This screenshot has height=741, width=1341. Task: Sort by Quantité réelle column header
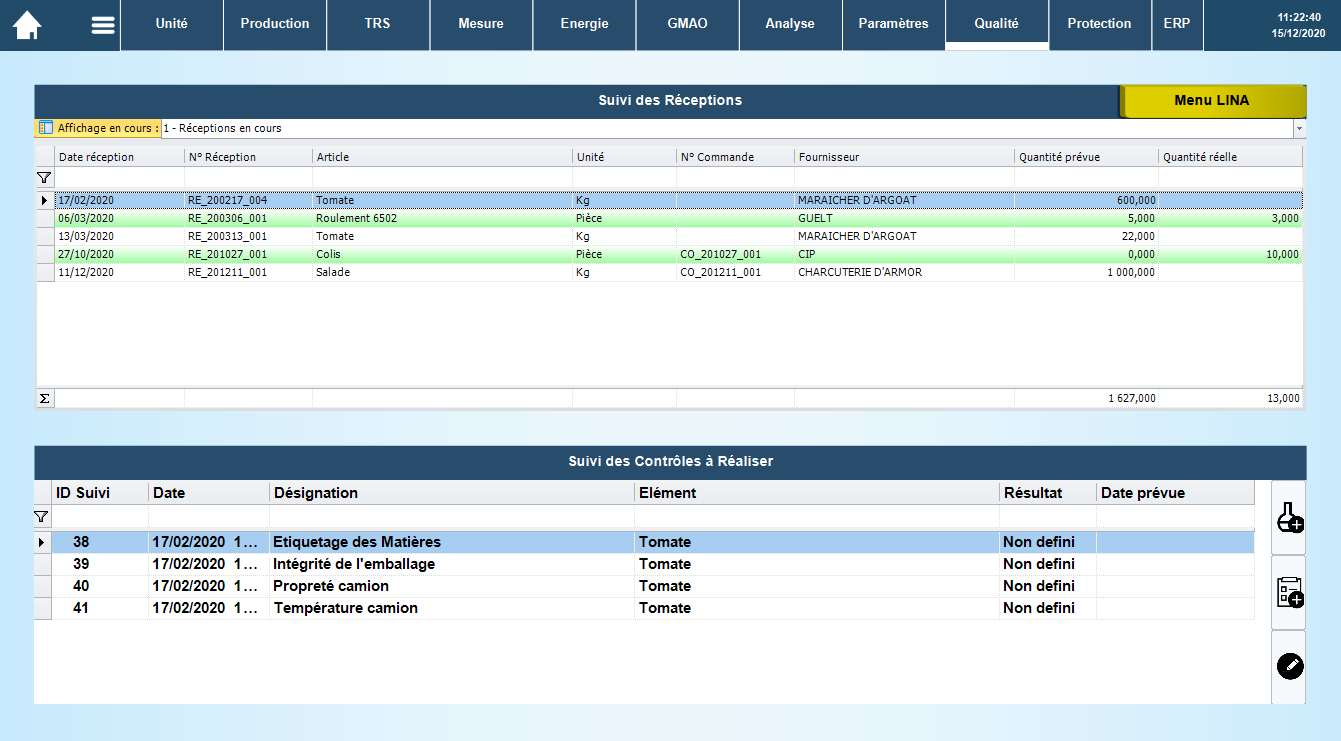tap(1231, 157)
